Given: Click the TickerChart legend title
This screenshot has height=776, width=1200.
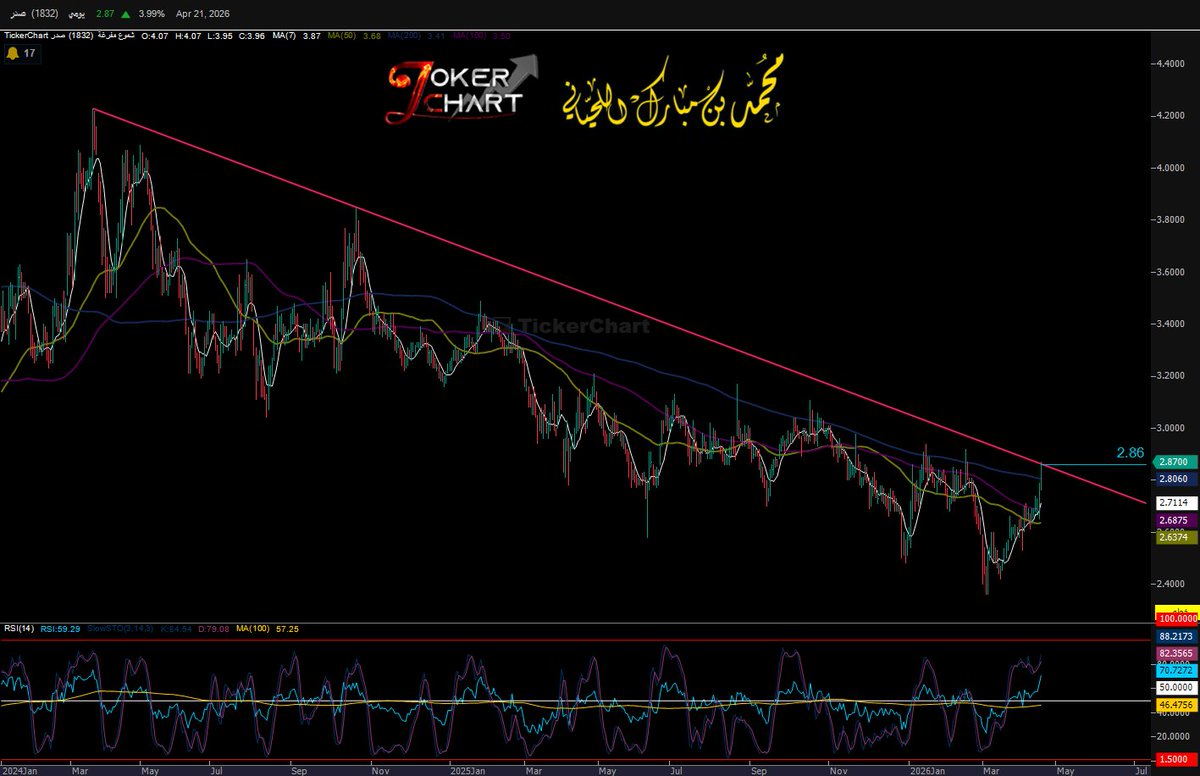Looking at the screenshot, I should tap(26, 34).
